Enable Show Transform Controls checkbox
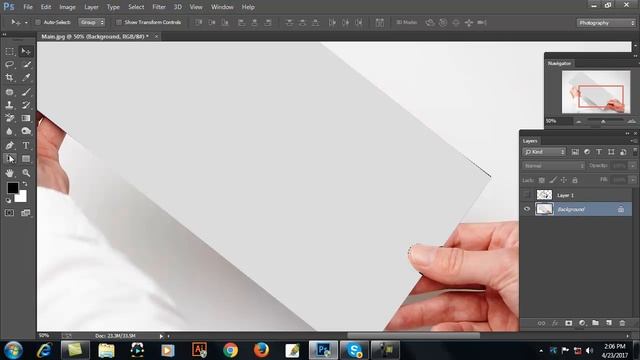Viewport: 640px width, 360px height. [119, 22]
